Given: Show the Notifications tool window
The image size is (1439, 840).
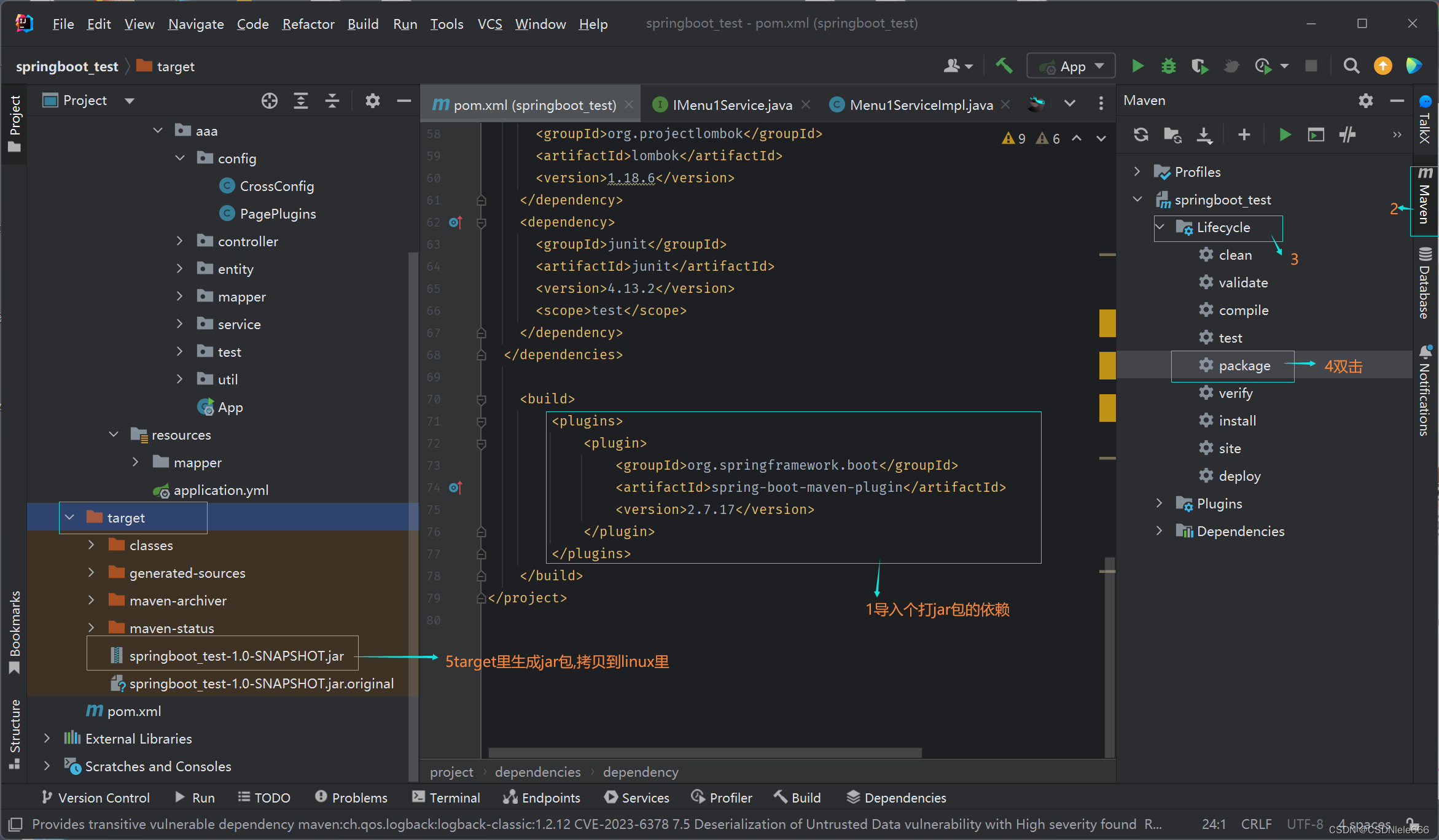Looking at the screenshot, I should (1425, 393).
